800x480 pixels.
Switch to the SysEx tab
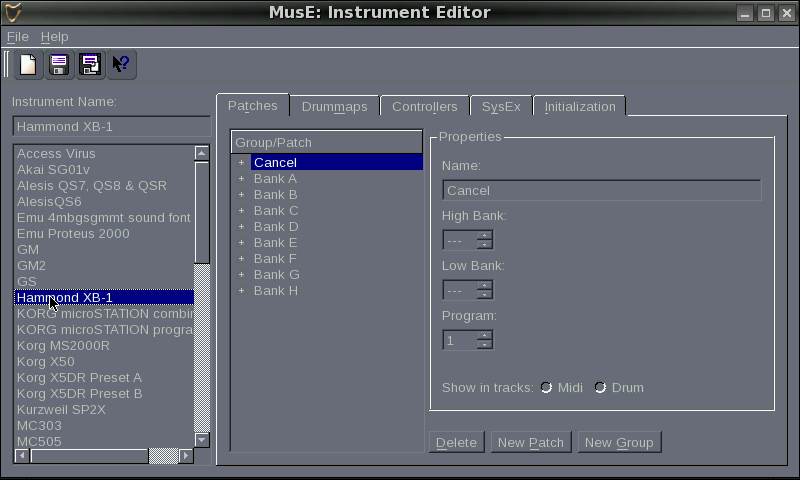point(501,107)
